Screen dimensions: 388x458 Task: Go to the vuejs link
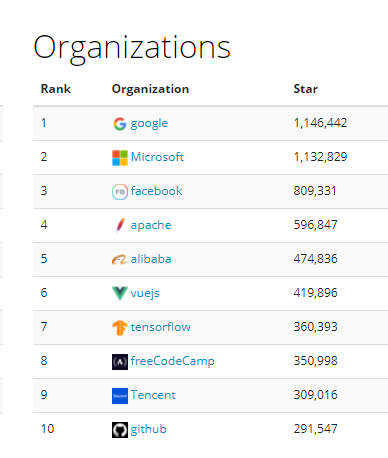[145, 294]
